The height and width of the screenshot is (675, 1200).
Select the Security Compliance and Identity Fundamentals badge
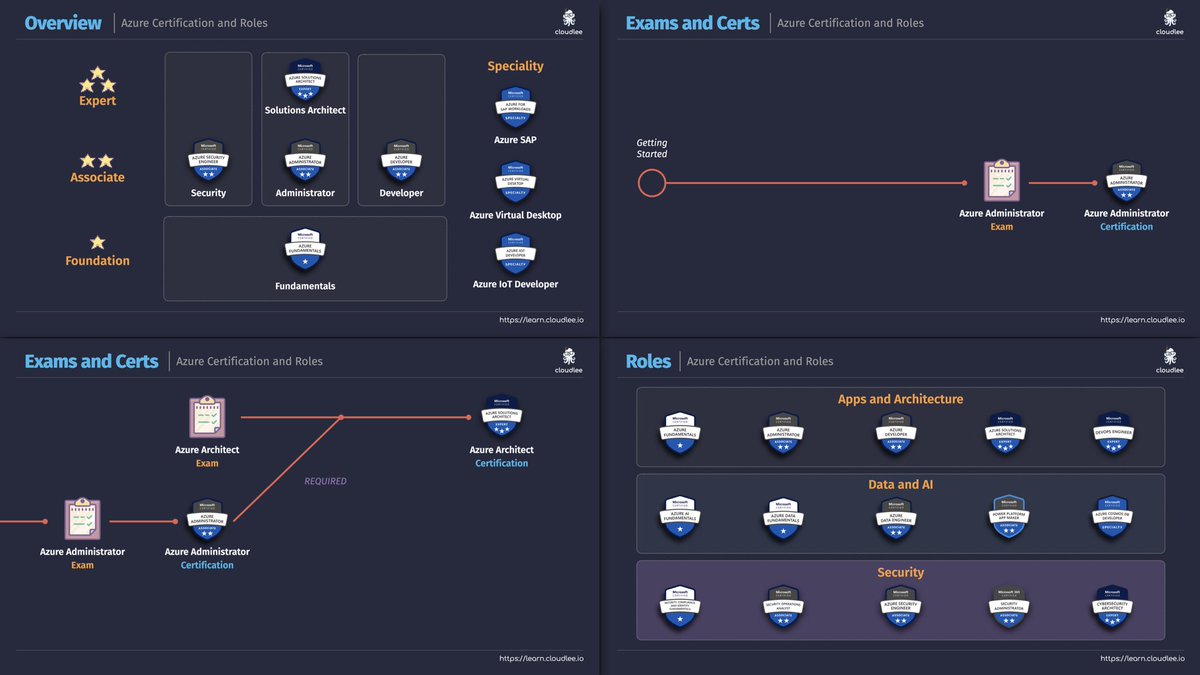(x=679, y=607)
